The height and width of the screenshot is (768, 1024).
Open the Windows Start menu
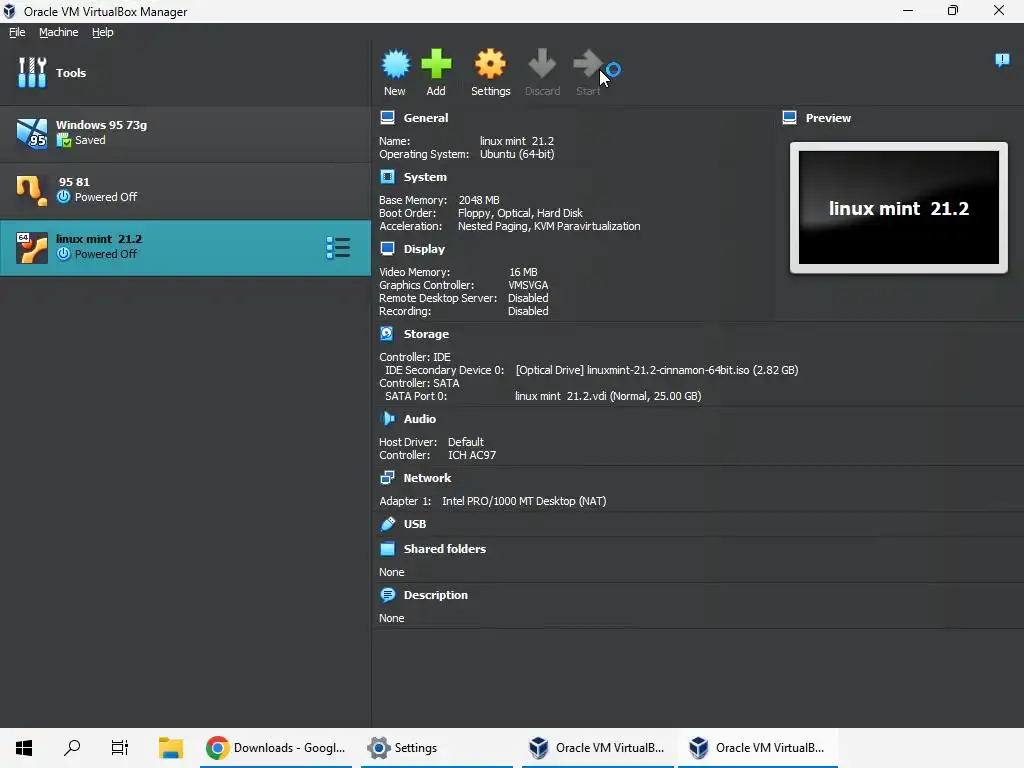(x=24, y=748)
